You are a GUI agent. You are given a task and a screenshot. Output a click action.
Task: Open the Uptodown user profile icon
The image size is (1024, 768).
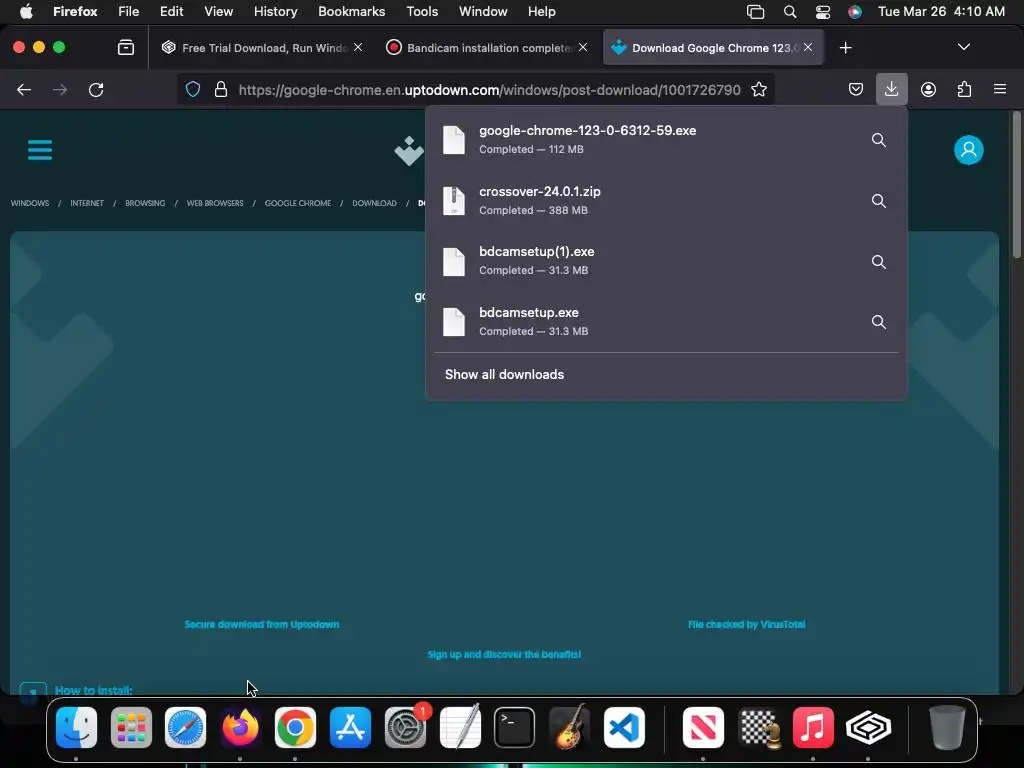click(968, 150)
